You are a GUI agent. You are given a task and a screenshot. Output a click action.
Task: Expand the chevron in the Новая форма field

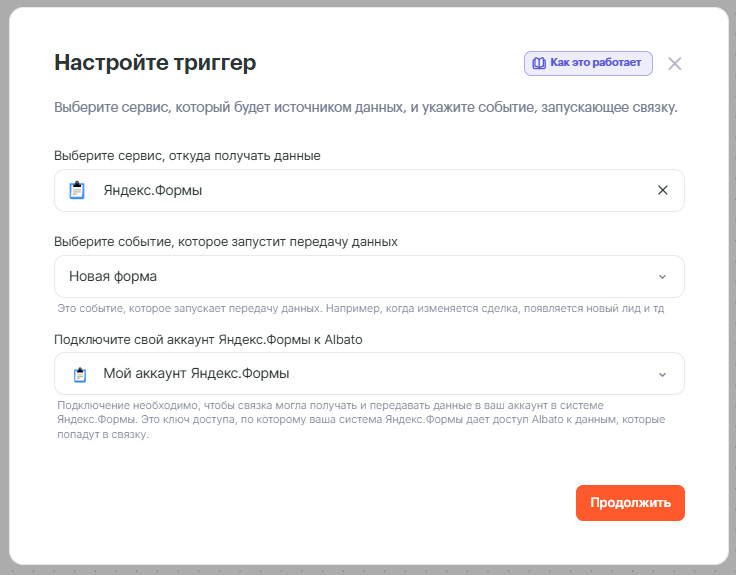(x=662, y=277)
